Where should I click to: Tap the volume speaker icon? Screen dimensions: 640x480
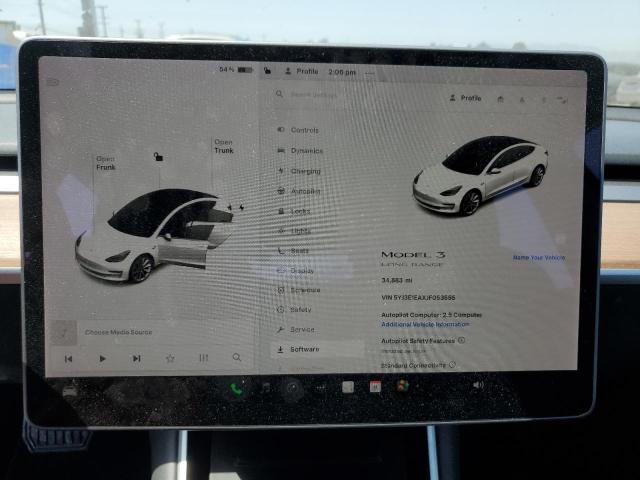pos(478,384)
